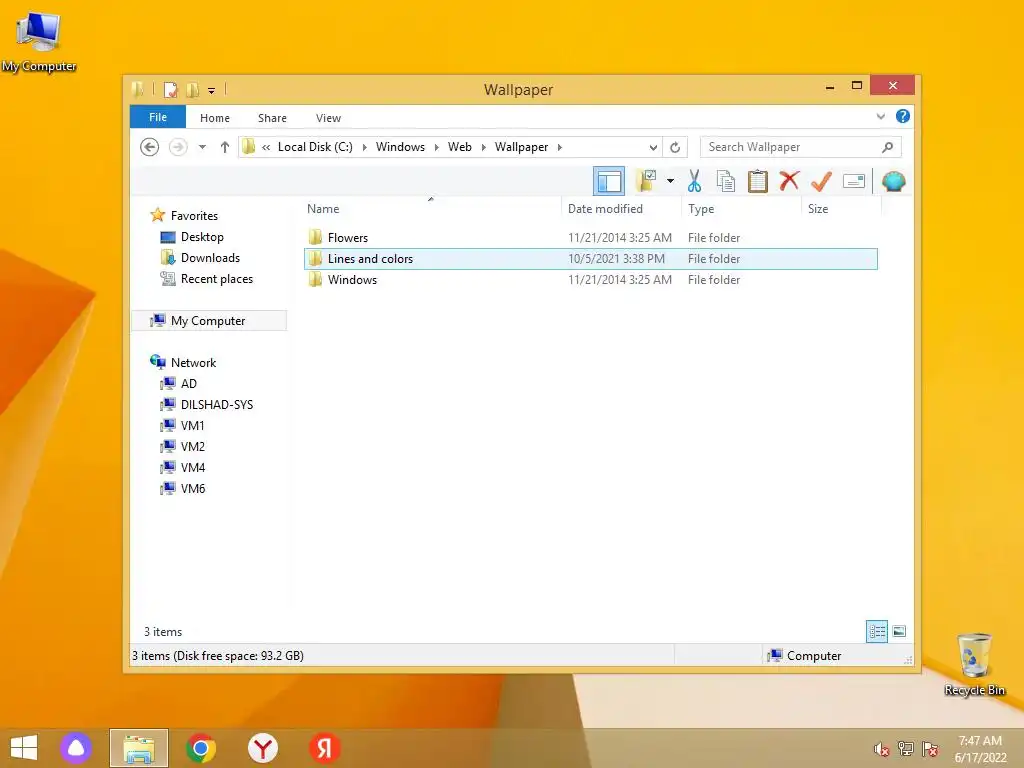Expand the ribbon with the chevron

(880, 117)
